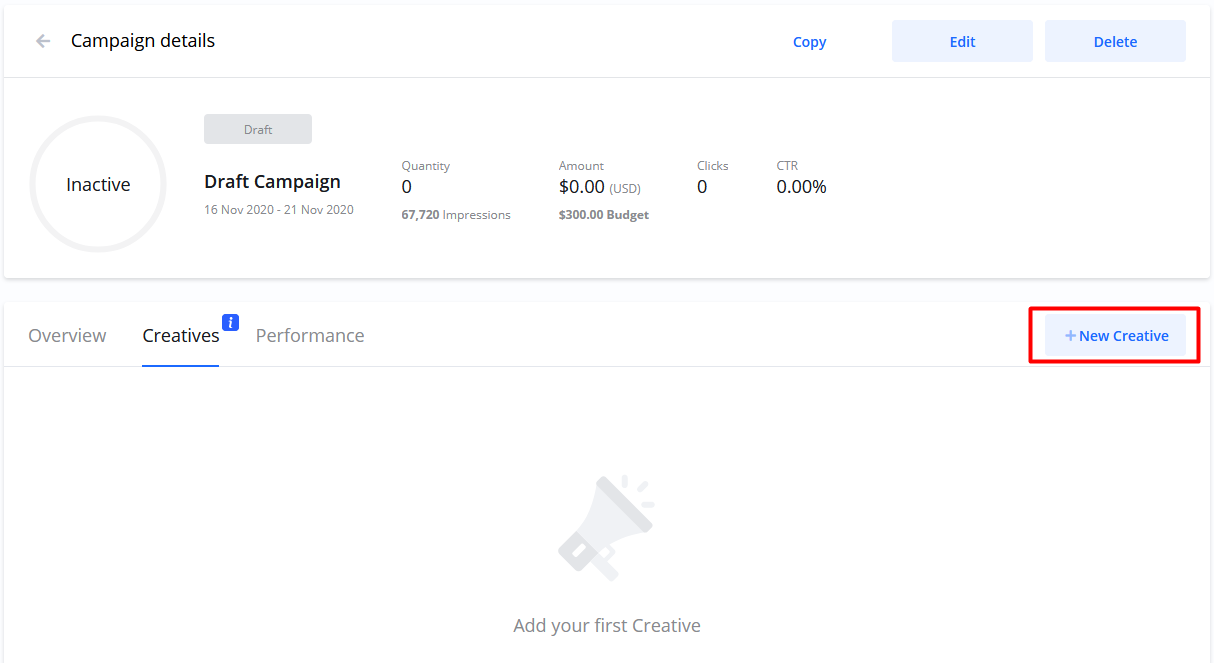Click the back arrow beside Campaign details

tap(43, 41)
